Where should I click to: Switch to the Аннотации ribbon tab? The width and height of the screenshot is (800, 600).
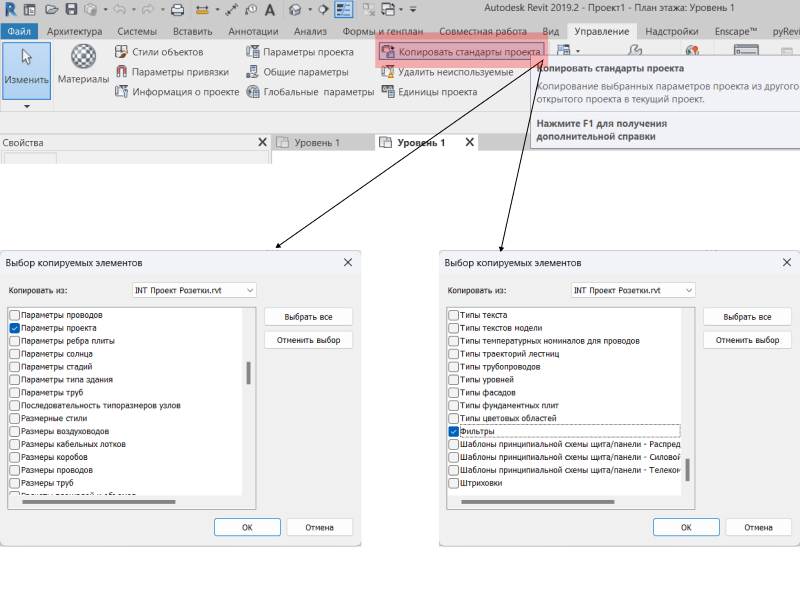coord(253,31)
